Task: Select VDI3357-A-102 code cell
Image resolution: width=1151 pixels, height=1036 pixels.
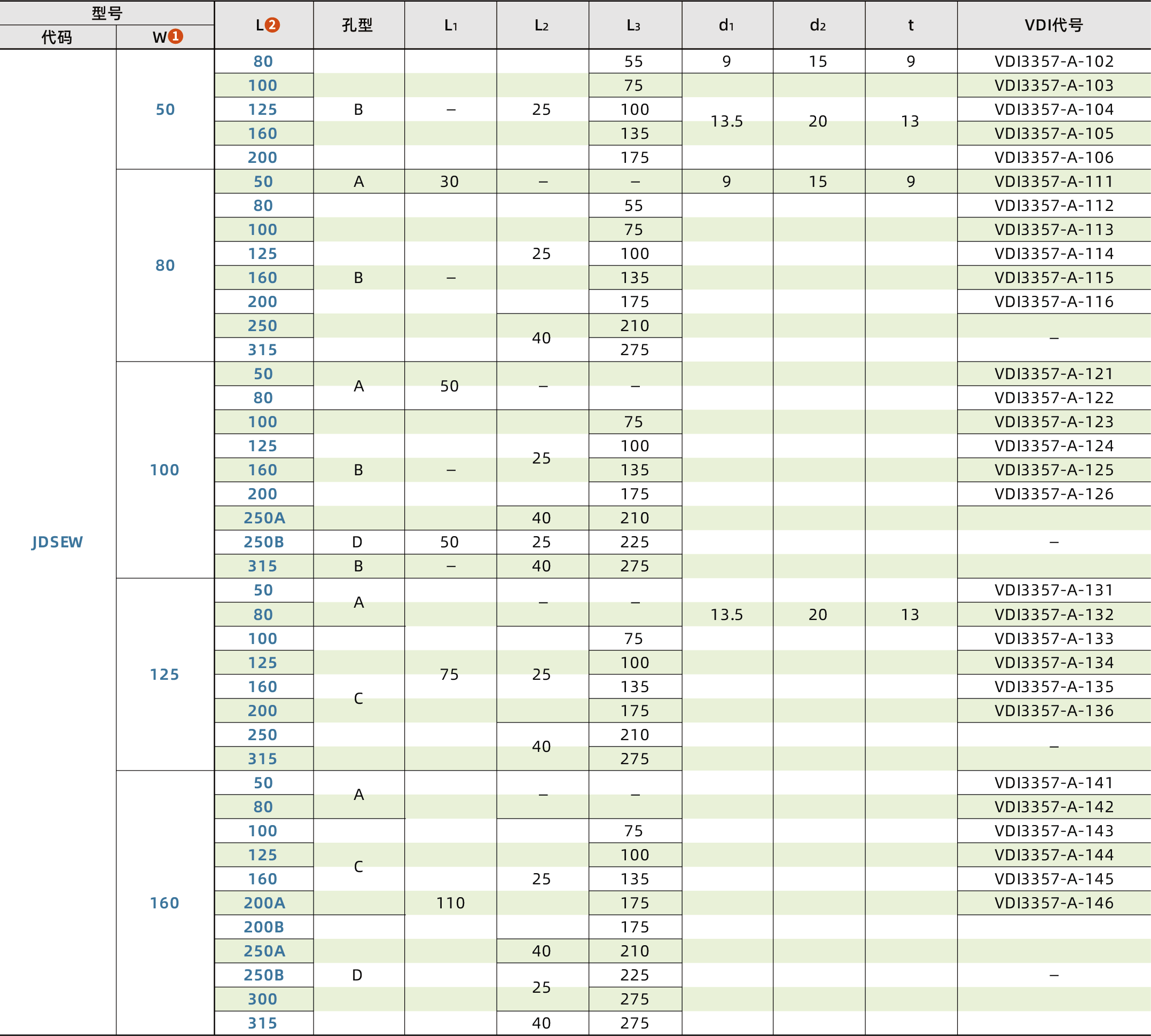Action: pyautogui.click(x=1054, y=61)
